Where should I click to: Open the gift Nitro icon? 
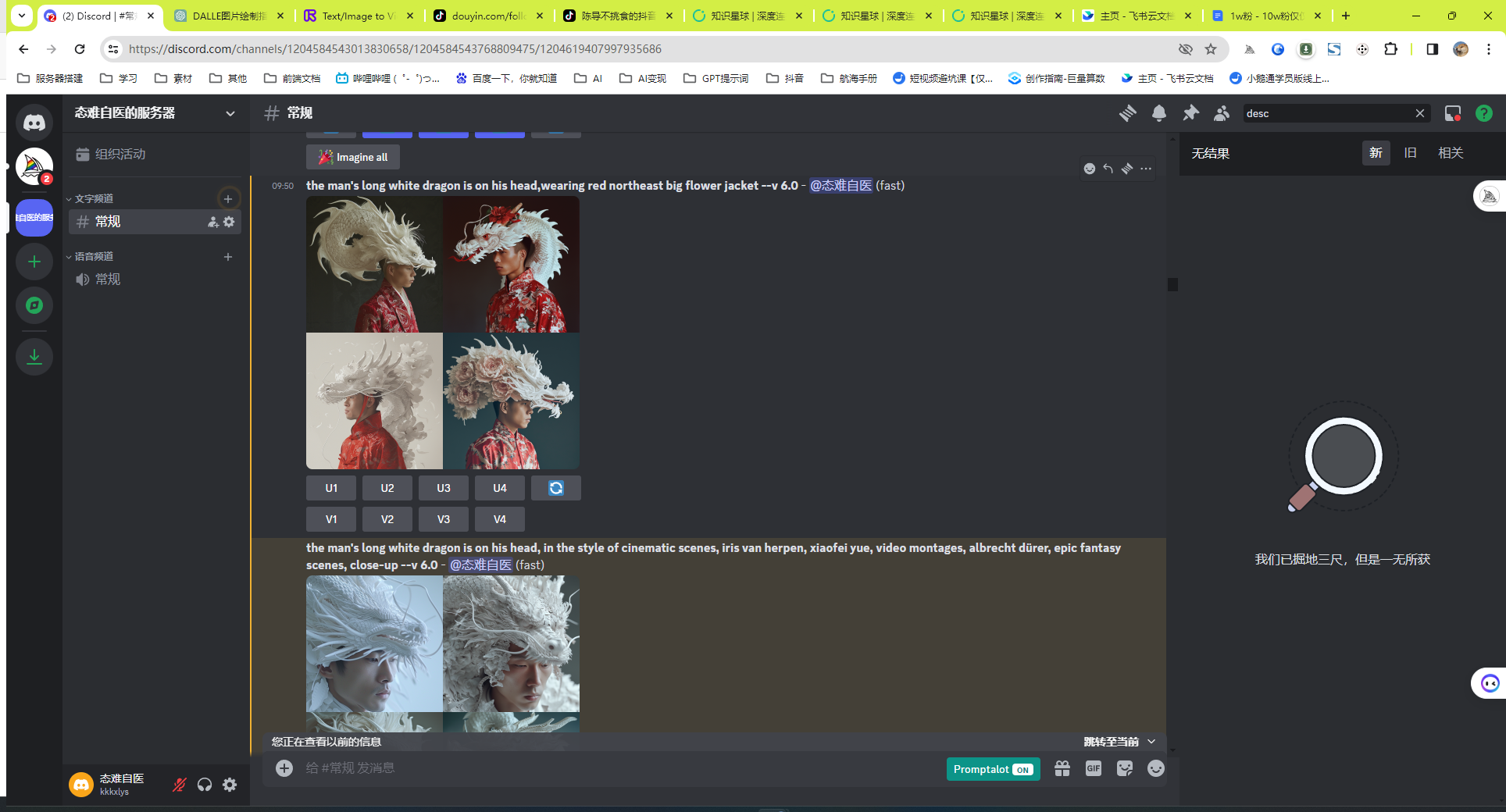(1062, 768)
